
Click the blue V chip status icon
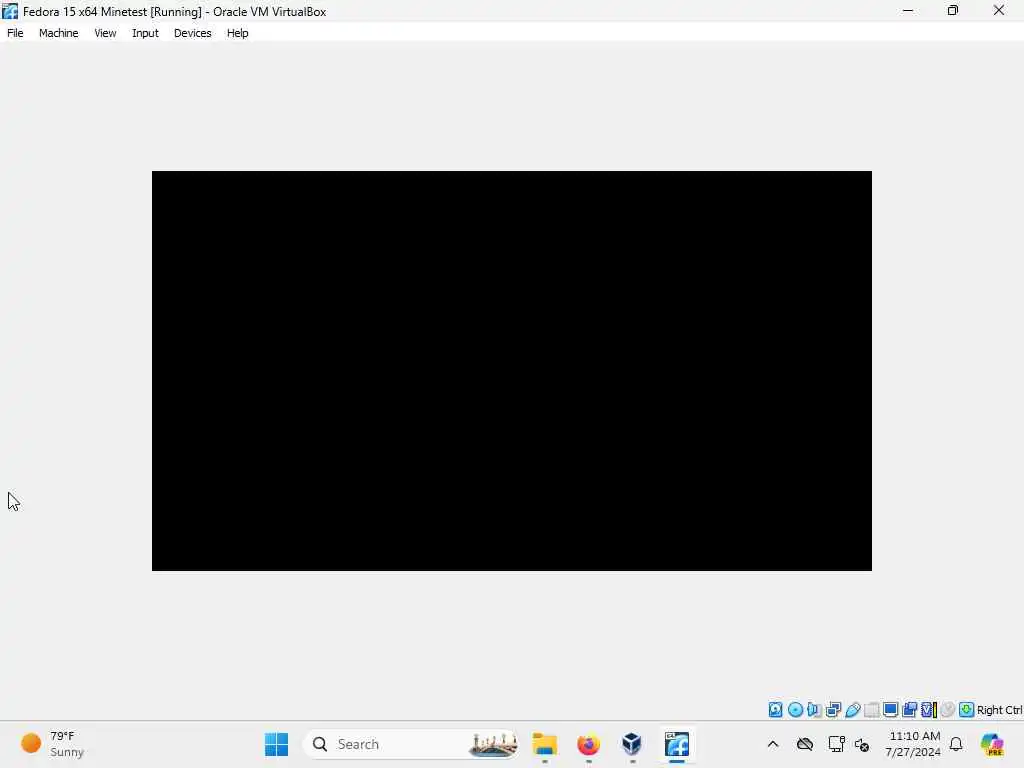[928, 710]
